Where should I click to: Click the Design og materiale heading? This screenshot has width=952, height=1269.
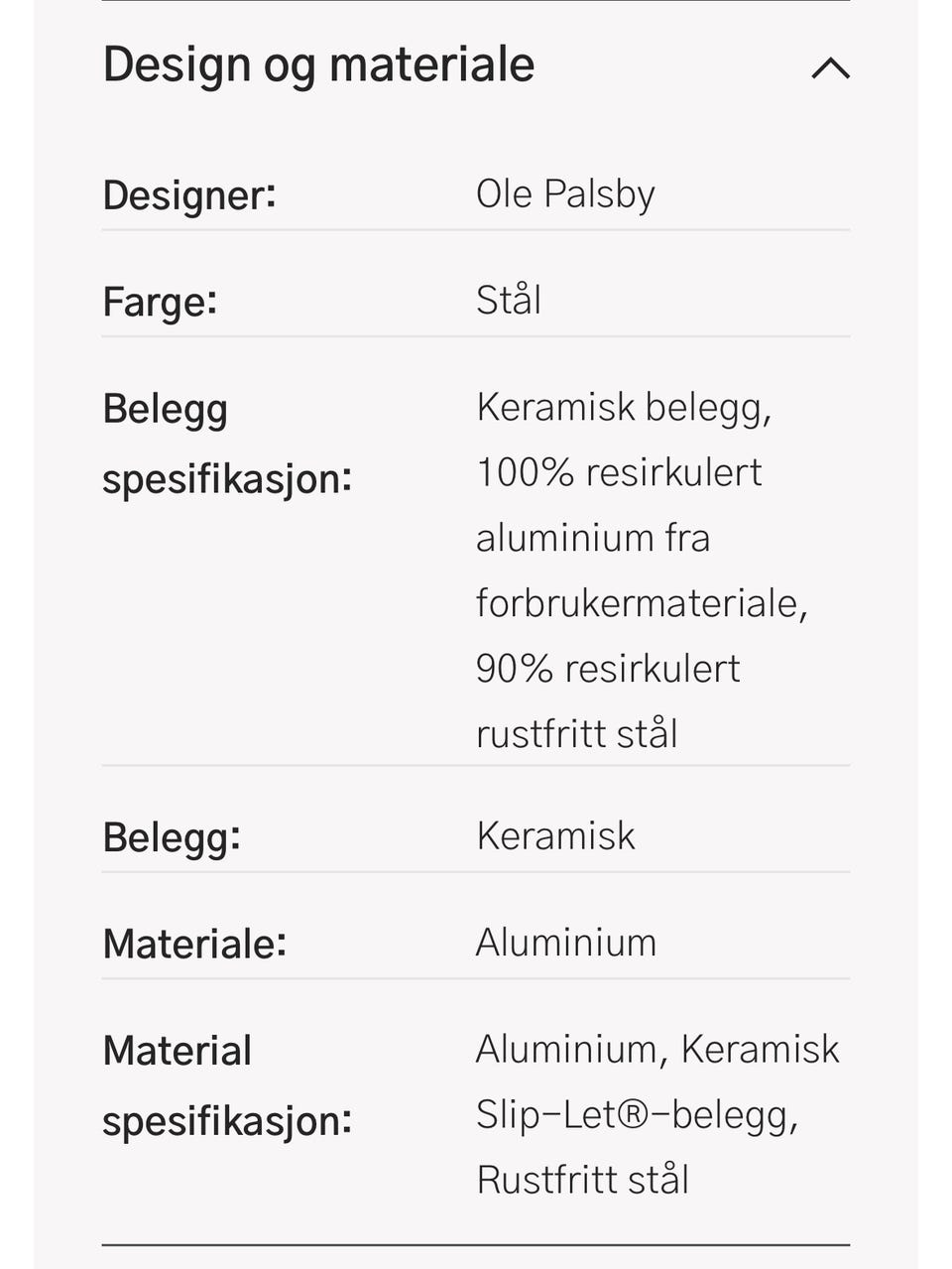pyautogui.click(x=318, y=65)
